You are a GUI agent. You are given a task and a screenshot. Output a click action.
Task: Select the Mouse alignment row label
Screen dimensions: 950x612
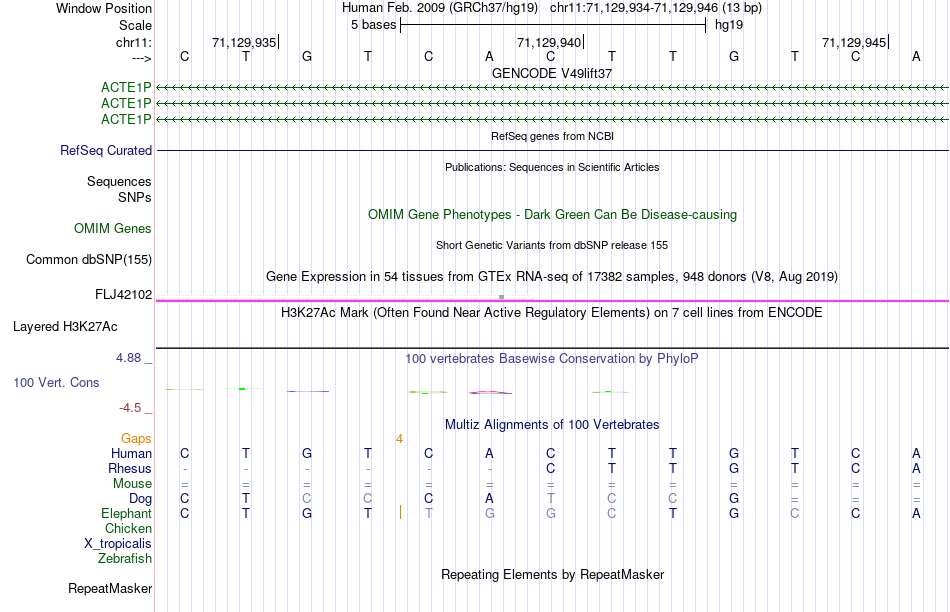pyautogui.click(x=132, y=484)
